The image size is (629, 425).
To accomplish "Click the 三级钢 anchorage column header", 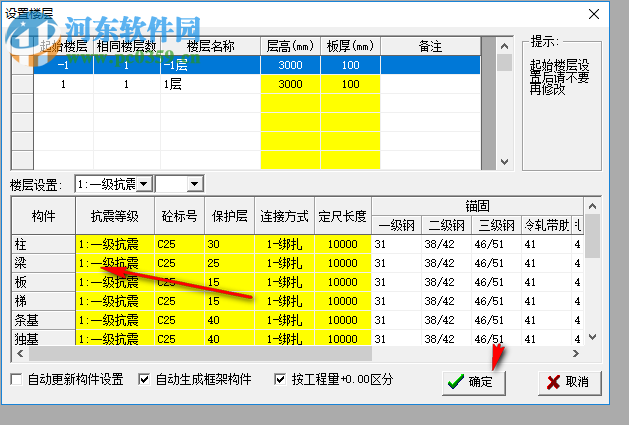I will (x=496, y=225).
